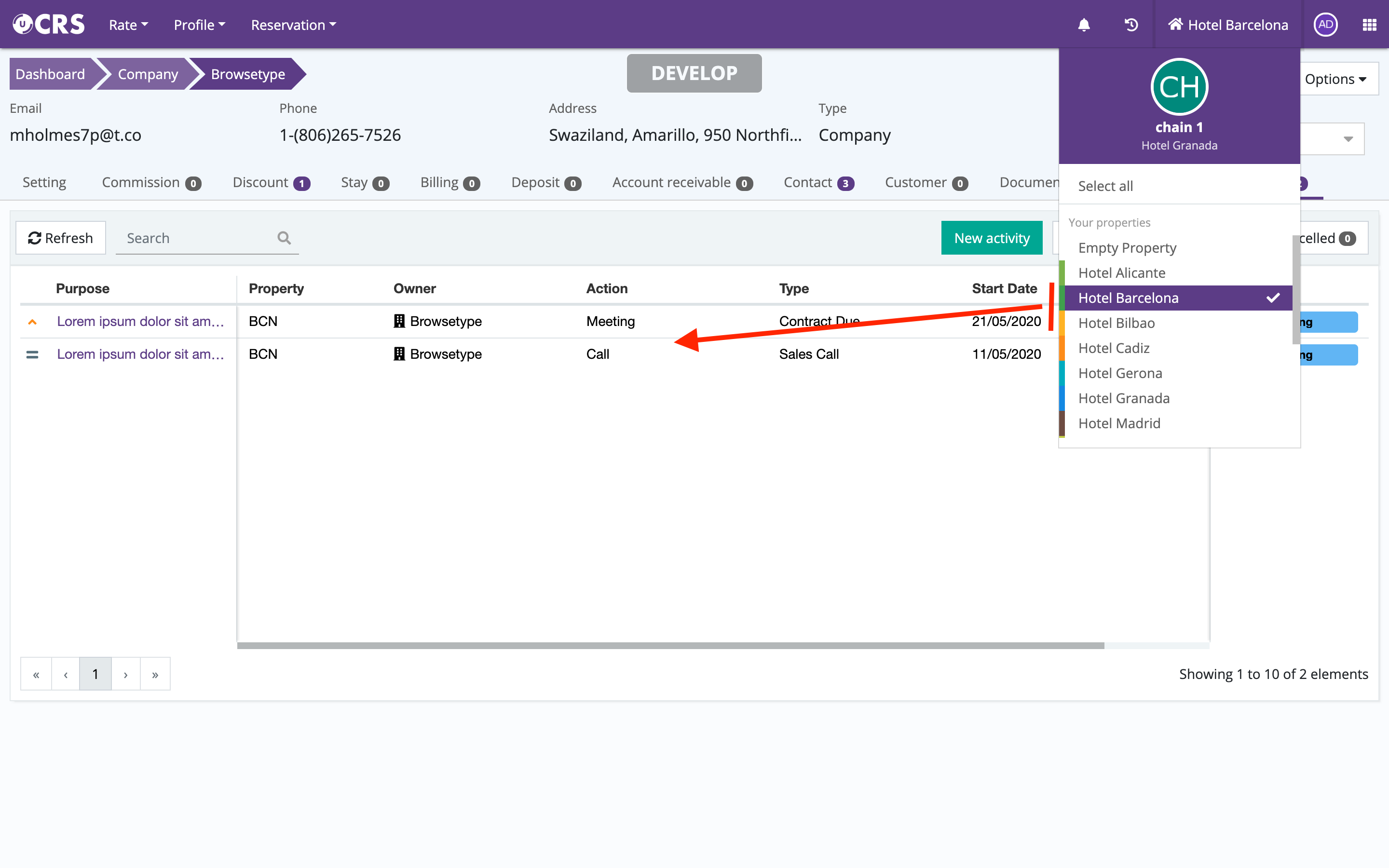Choose Select all properties
The width and height of the screenshot is (1389, 868).
coord(1105,186)
